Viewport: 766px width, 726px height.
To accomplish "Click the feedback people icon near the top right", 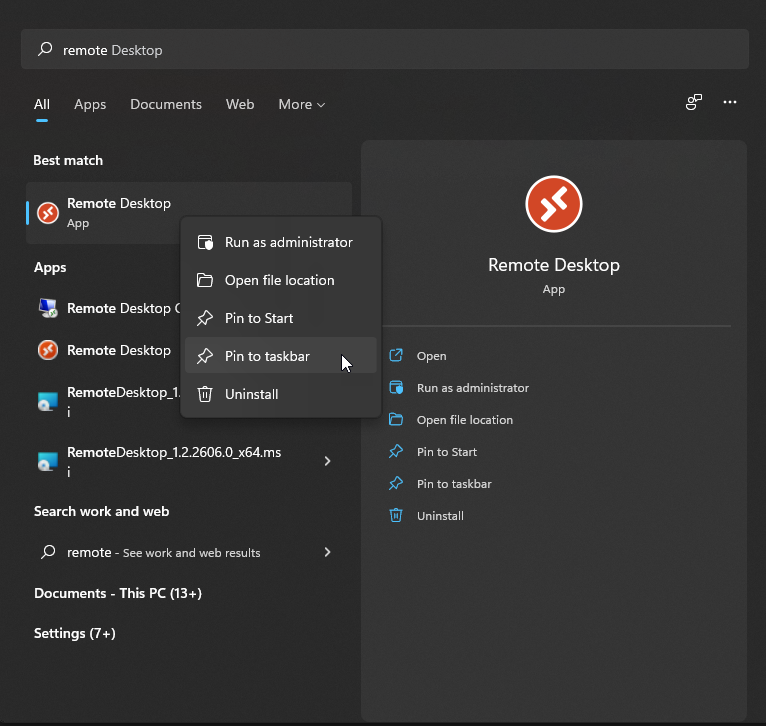I will pyautogui.click(x=693, y=103).
